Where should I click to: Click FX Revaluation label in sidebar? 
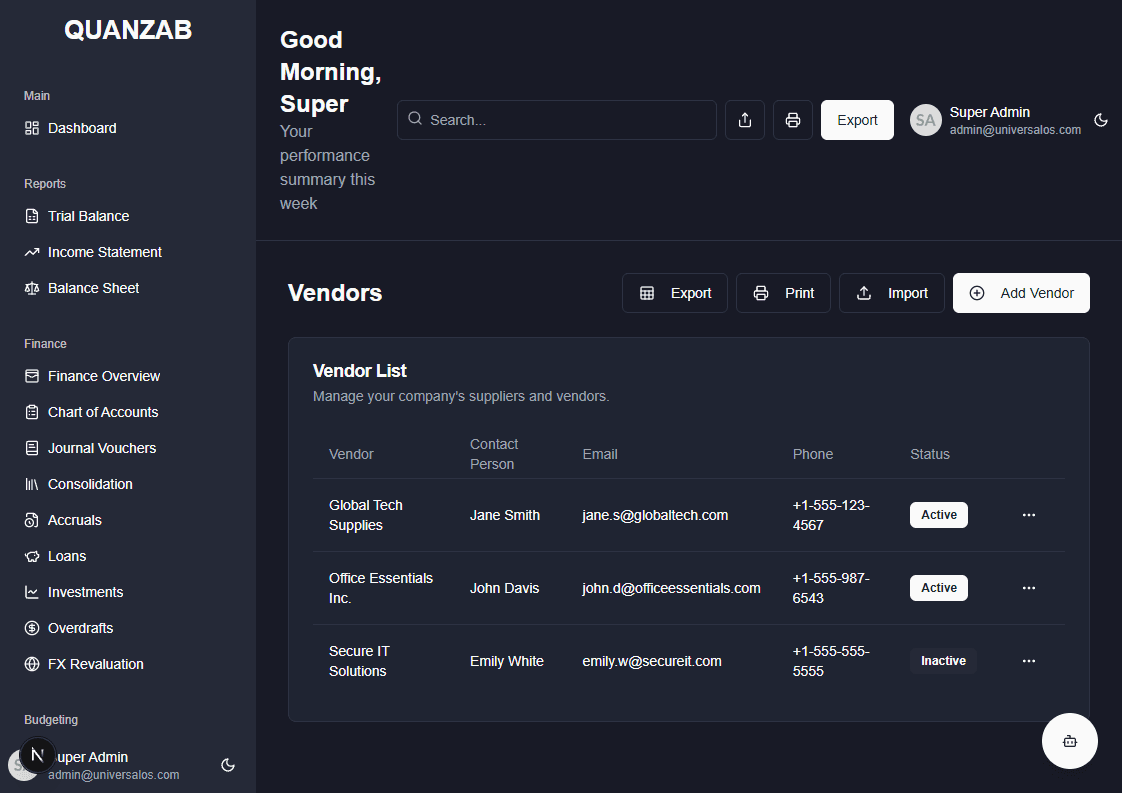tap(95, 664)
